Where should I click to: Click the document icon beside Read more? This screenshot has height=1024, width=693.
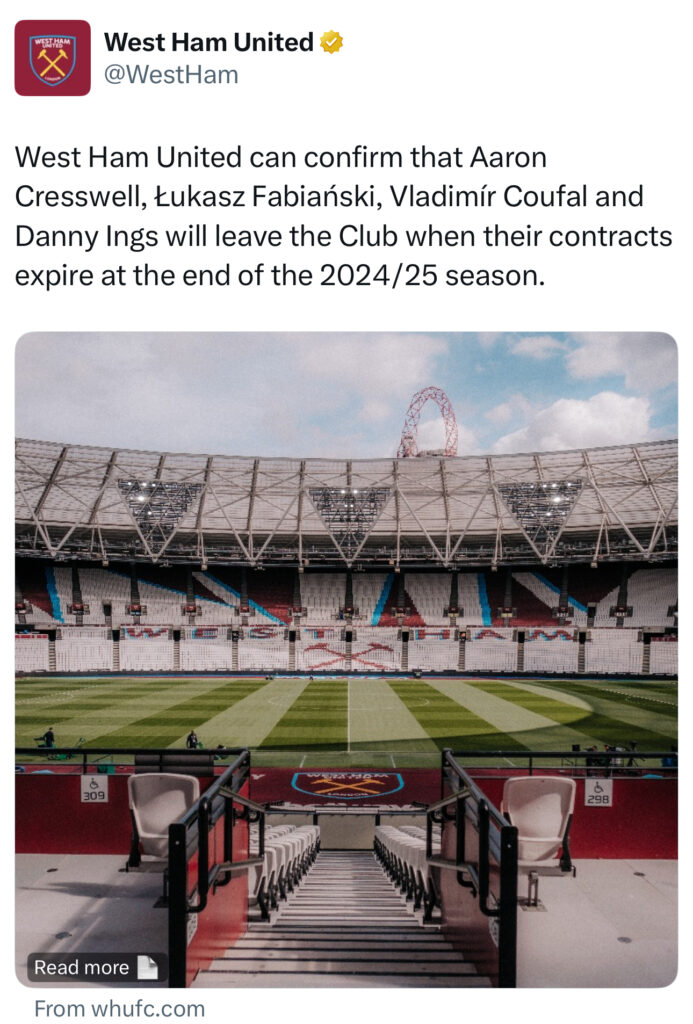coord(148,967)
